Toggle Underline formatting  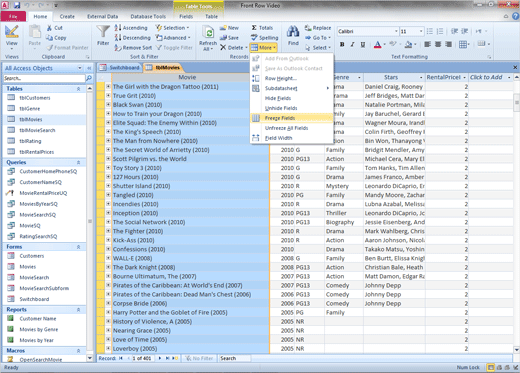[x=363, y=44]
